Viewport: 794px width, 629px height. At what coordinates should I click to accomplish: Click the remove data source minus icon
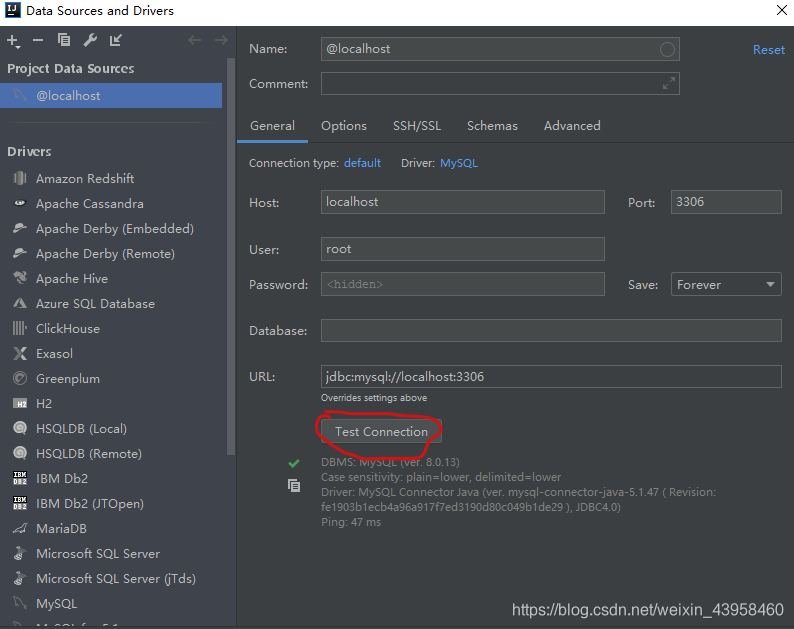38,40
